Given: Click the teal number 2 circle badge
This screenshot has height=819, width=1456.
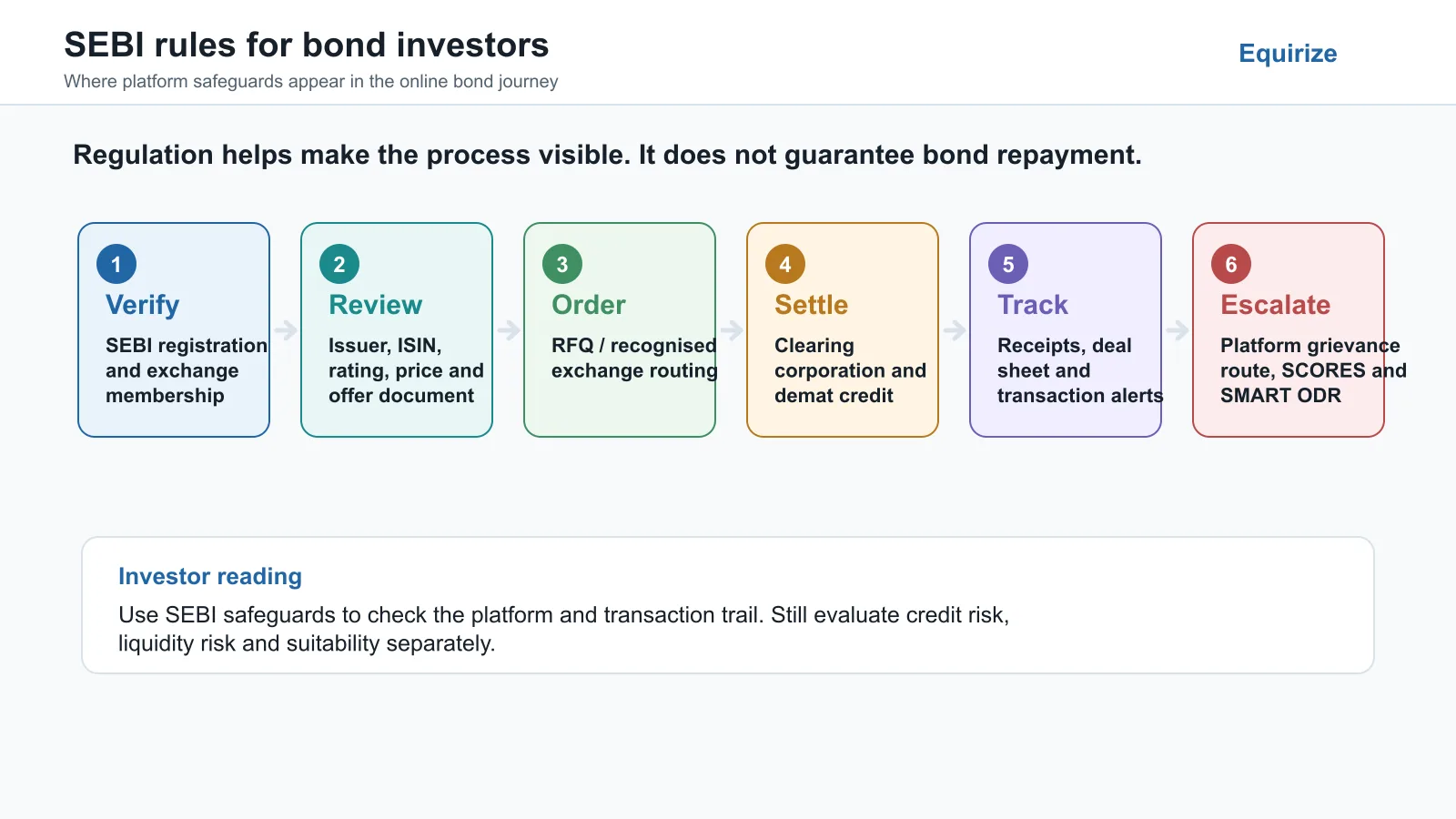Looking at the screenshot, I should tap(339, 264).
